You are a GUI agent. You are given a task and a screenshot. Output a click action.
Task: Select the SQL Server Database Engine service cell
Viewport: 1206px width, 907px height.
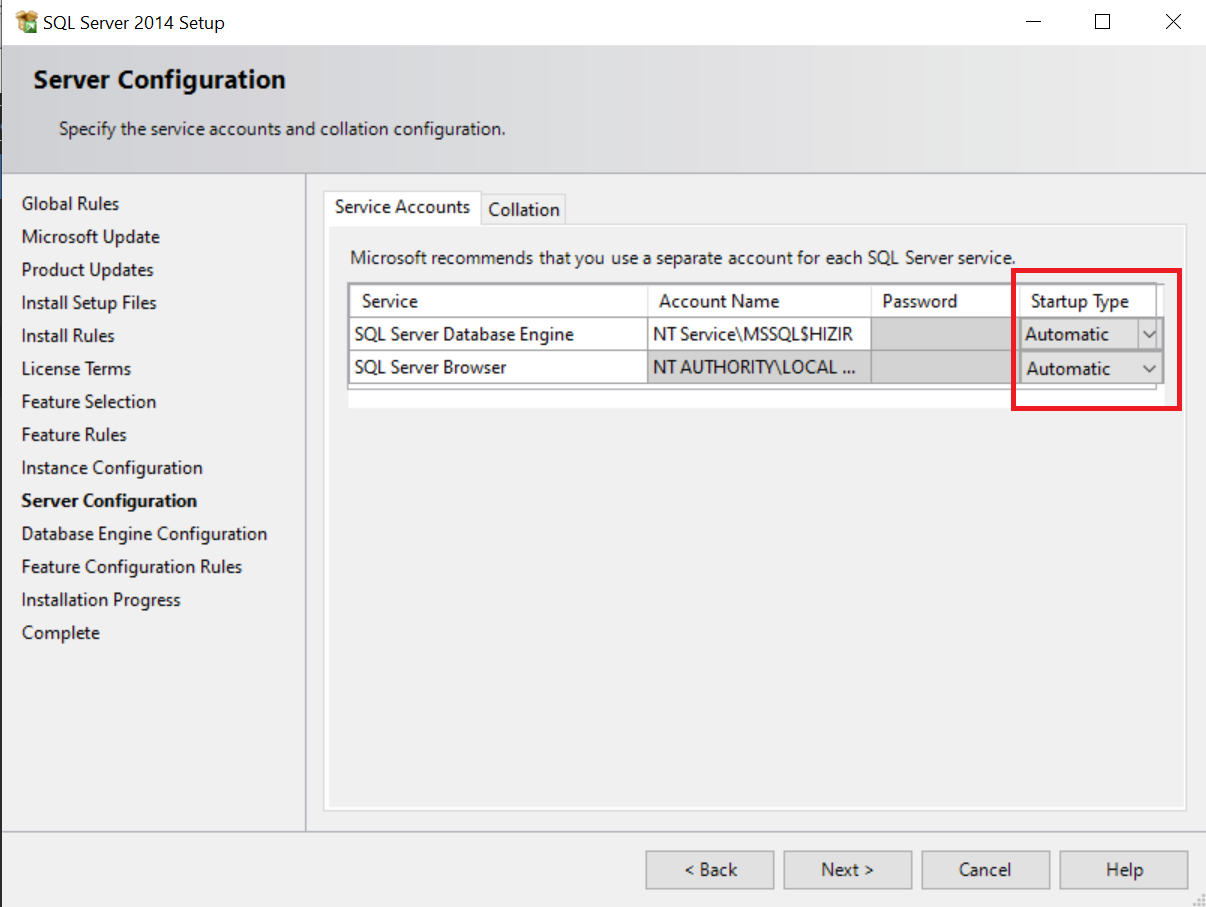[x=498, y=334]
